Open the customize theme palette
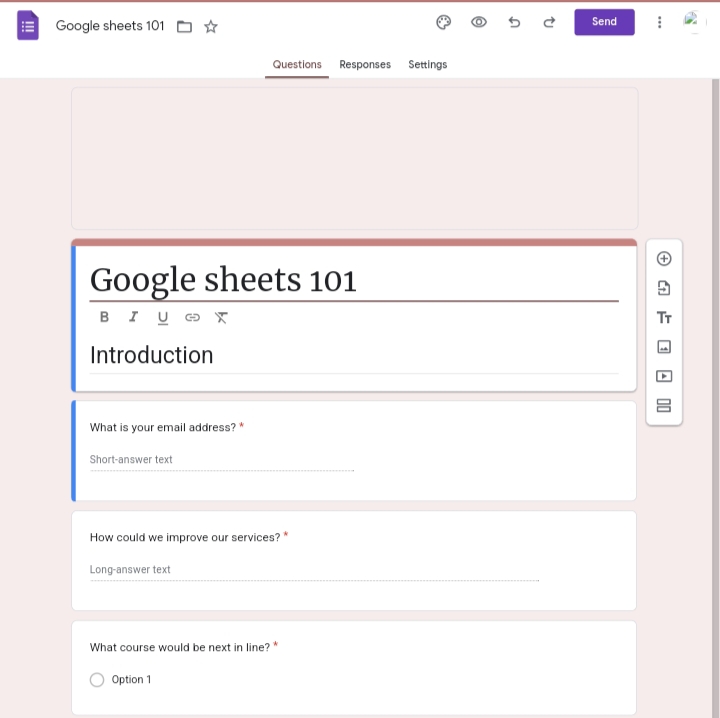The height and width of the screenshot is (718, 720). tap(444, 22)
